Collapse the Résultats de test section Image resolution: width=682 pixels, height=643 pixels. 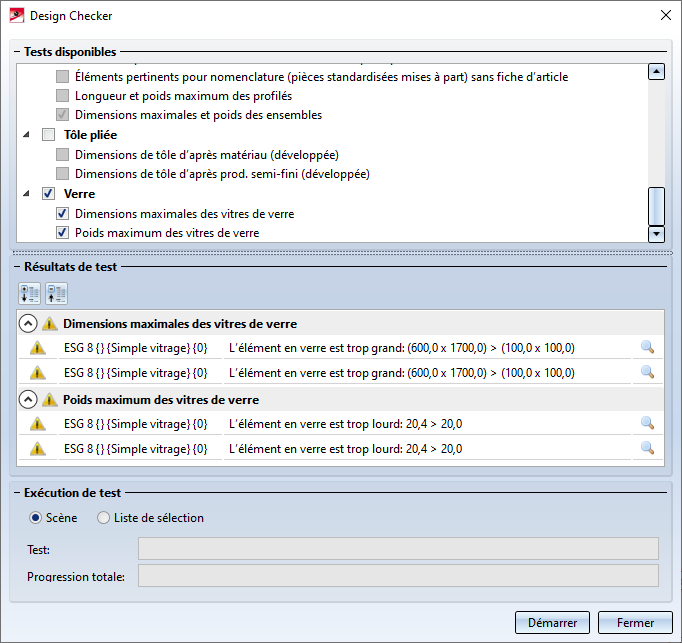17,267
